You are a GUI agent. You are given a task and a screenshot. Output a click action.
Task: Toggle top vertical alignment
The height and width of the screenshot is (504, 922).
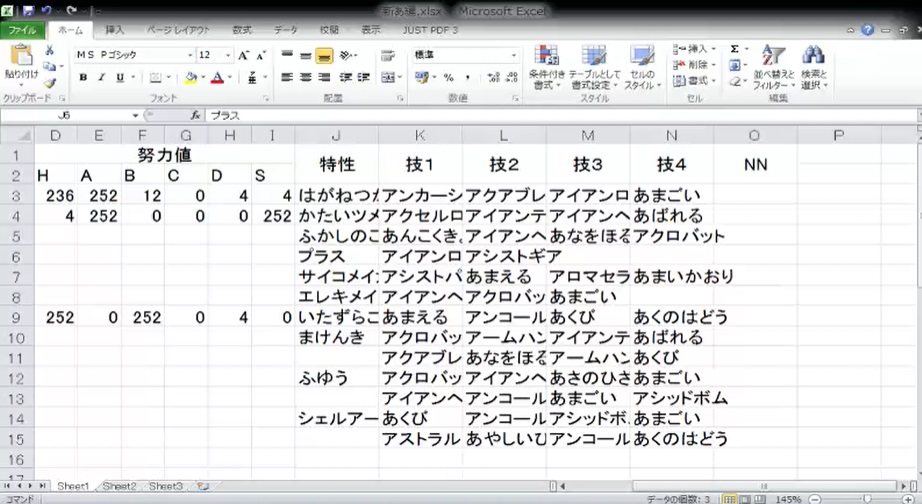(287, 55)
